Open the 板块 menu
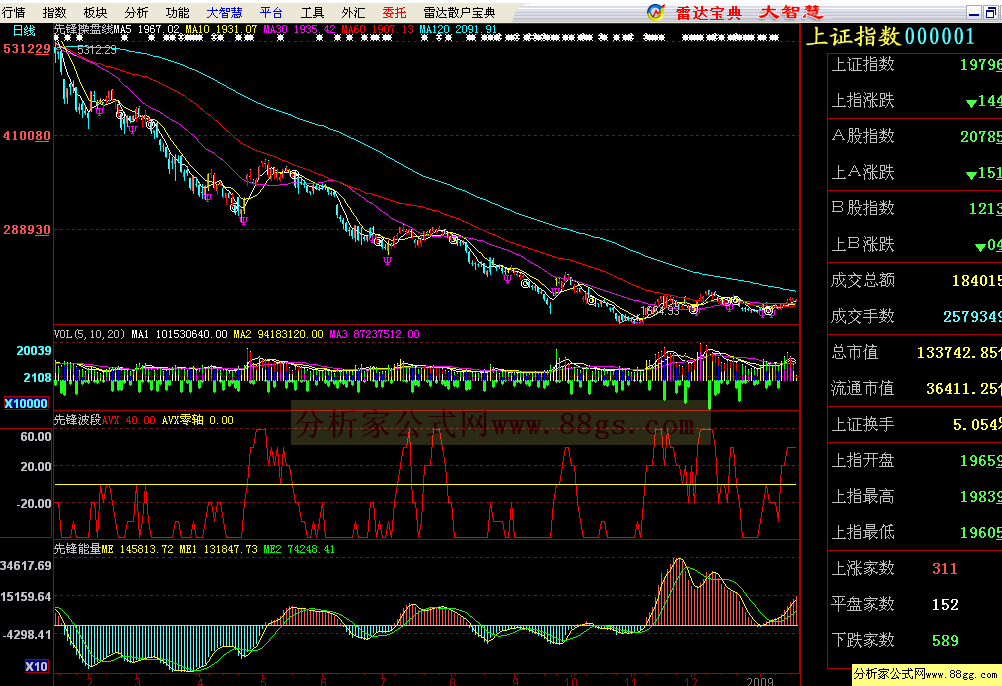The height and width of the screenshot is (686, 1002). [x=95, y=12]
